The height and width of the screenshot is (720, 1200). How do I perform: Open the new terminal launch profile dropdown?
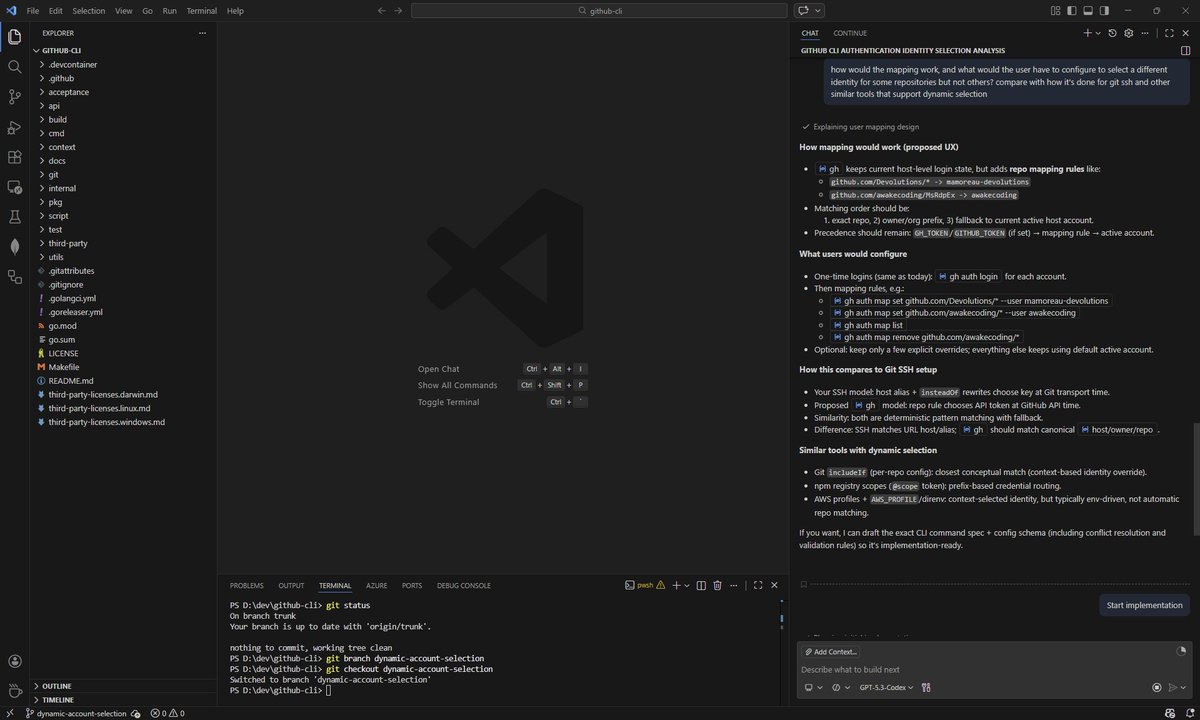(x=688, y=585)
